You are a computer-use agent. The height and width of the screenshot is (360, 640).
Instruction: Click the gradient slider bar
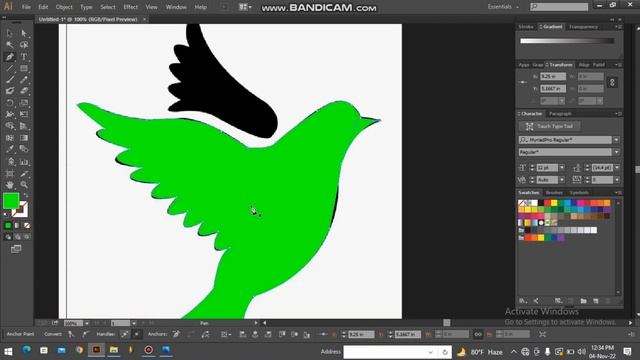pyautogui.click(x=567, y=41)
